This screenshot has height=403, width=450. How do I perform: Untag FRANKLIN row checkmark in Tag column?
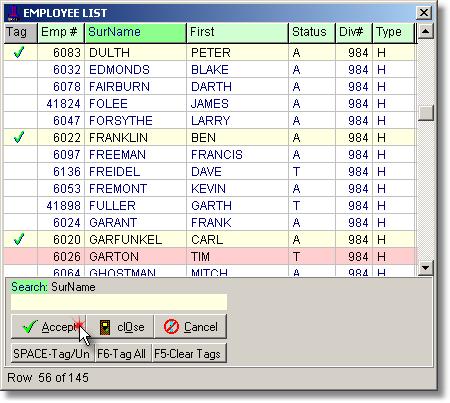[19, 137]
